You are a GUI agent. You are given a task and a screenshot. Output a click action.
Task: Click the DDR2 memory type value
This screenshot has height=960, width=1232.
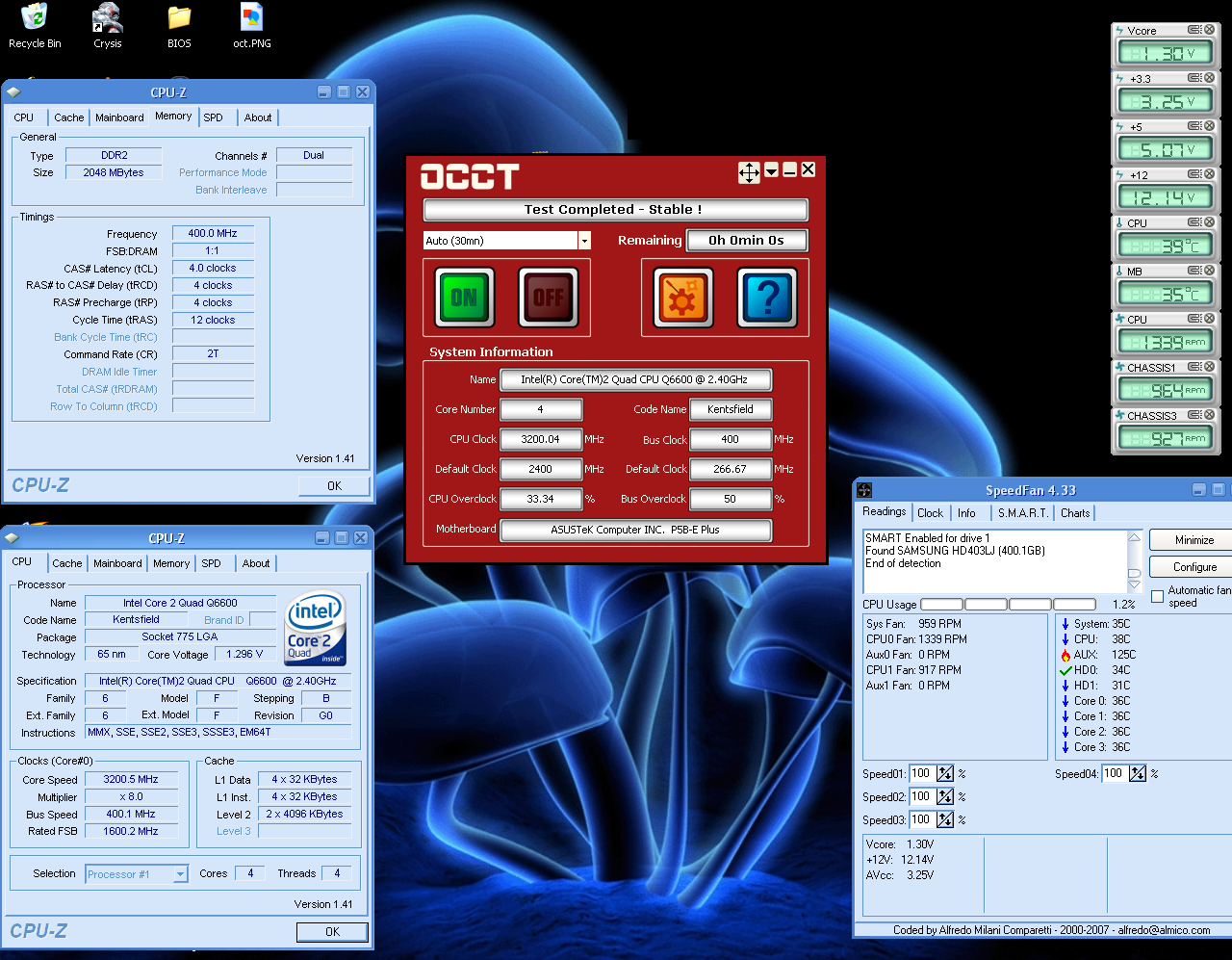(x=114, y=155)
